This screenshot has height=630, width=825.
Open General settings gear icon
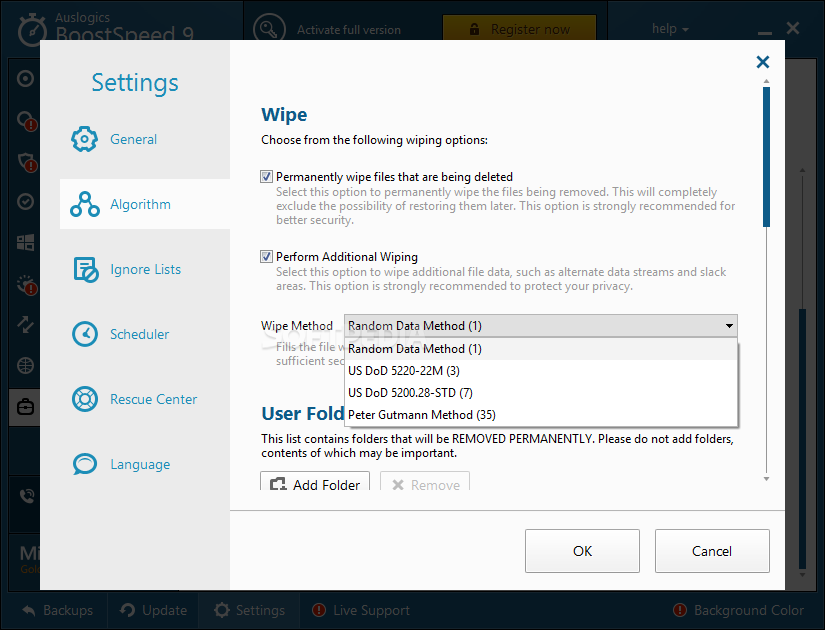pyautogui.click(x=84, y=139)
